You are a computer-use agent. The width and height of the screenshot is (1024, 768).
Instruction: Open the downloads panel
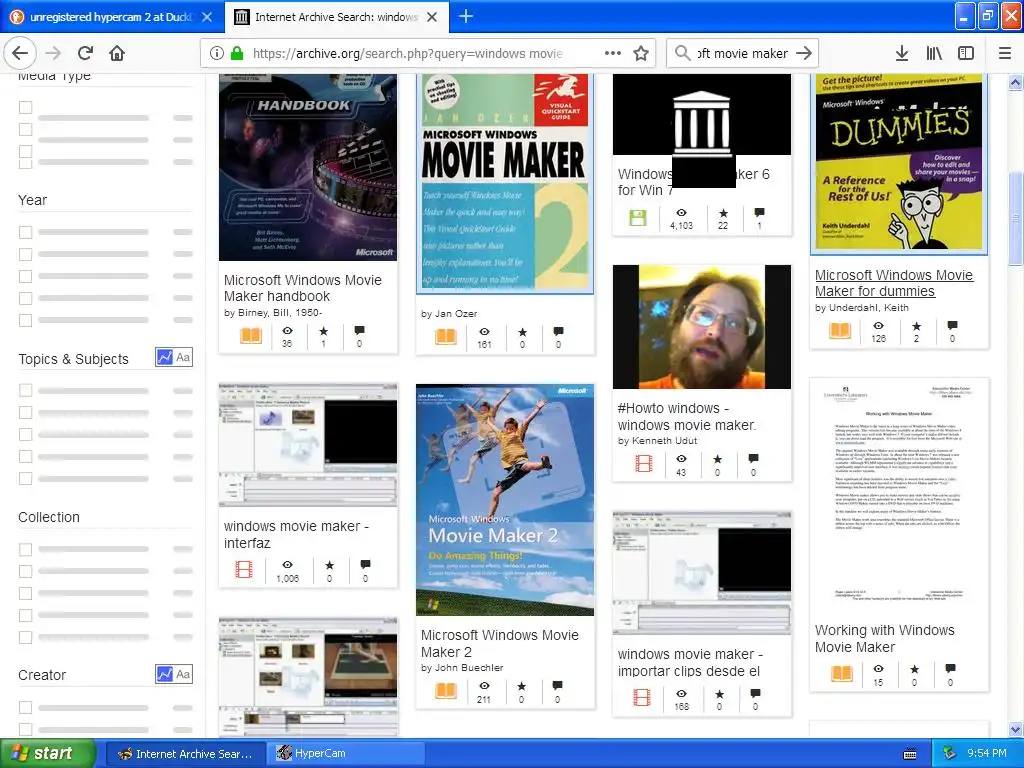point(902,54)
